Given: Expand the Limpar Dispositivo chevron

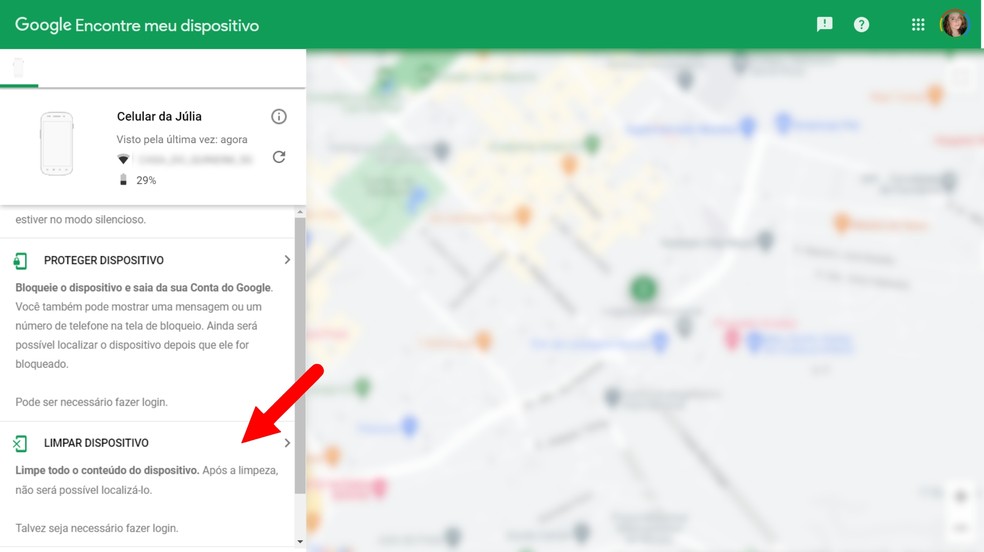Looking at the screenshot, I should [287, 443].
